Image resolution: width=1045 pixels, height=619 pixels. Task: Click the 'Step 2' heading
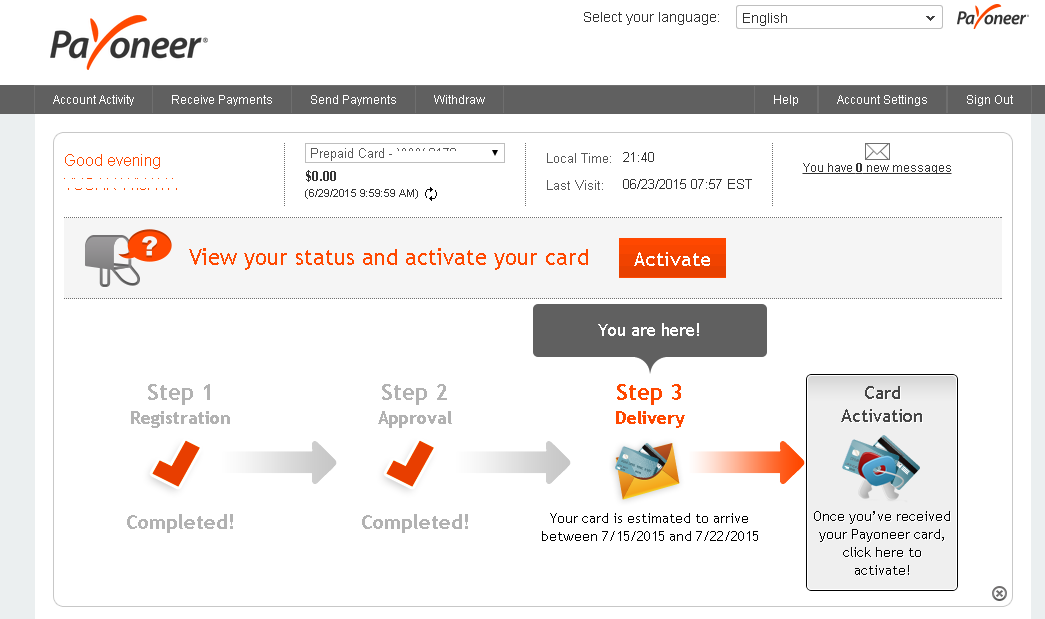[x=414, y=392]
